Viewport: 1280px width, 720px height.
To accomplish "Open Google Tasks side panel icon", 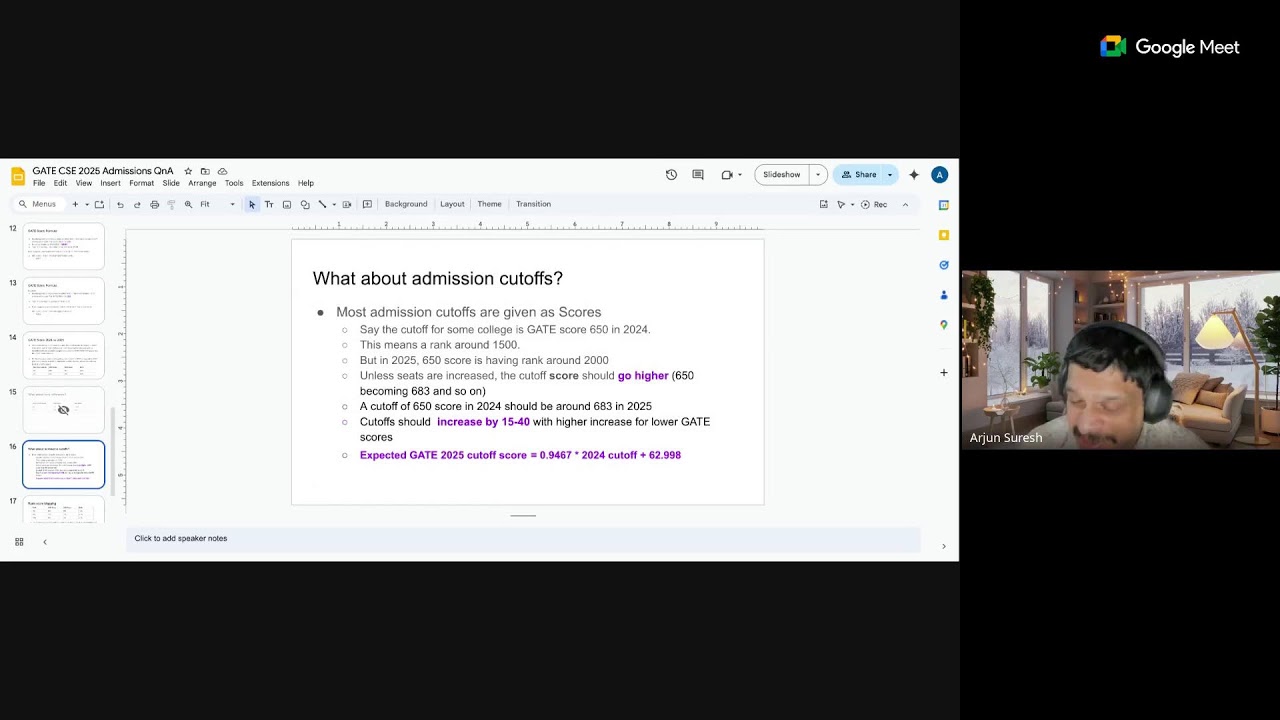I will pos(944,265).
